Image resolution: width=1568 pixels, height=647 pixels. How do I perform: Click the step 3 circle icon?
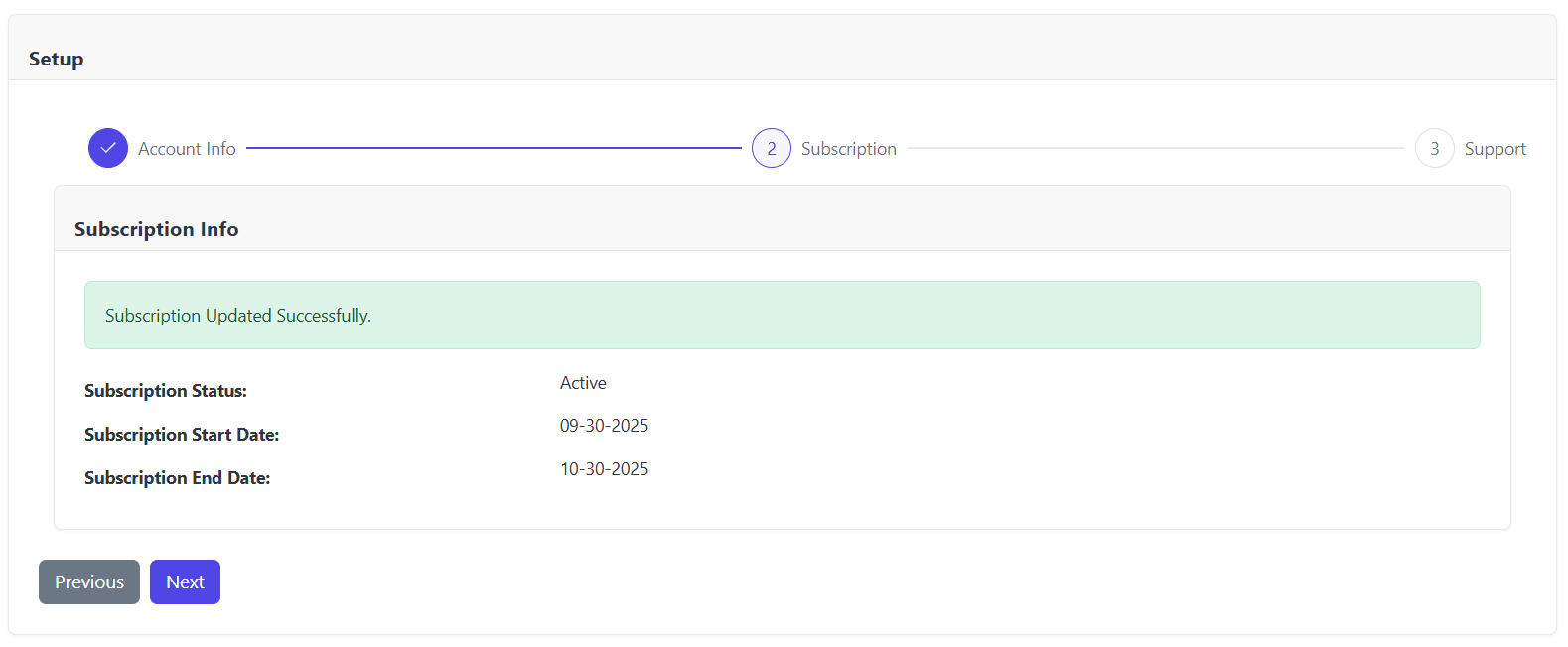(x=1434, y=148)
